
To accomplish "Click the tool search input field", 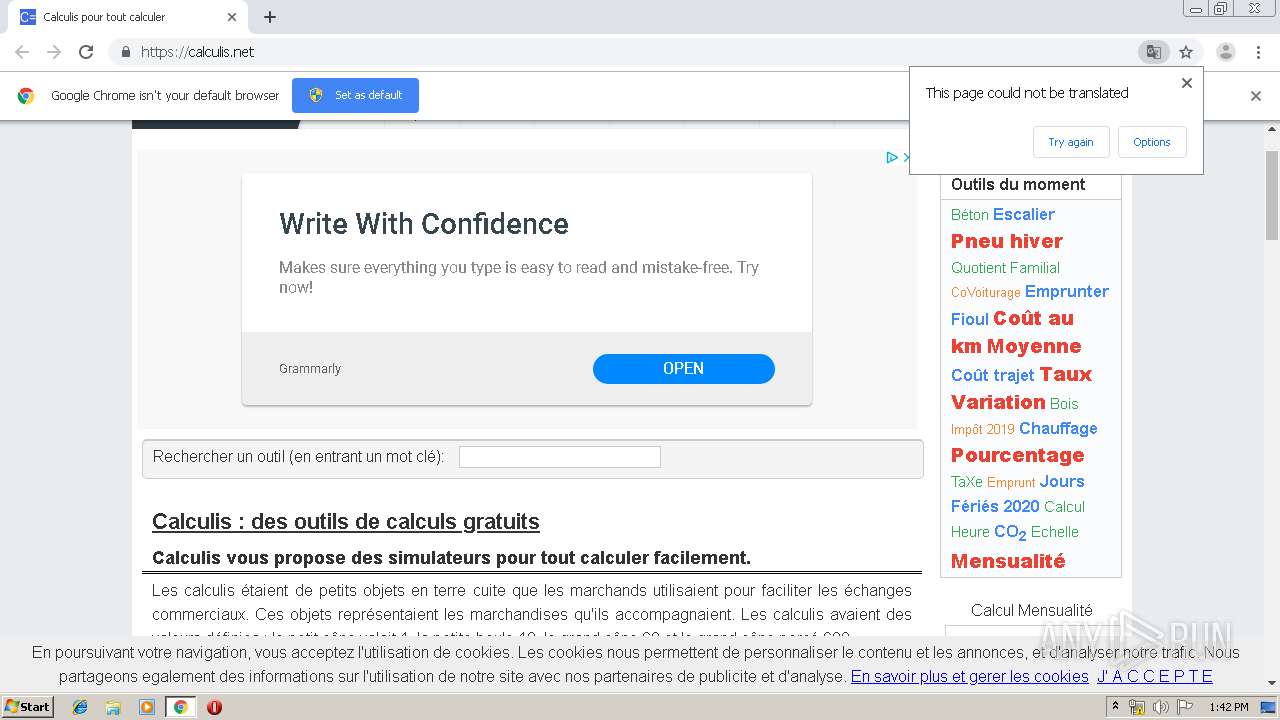I will 560,457.
